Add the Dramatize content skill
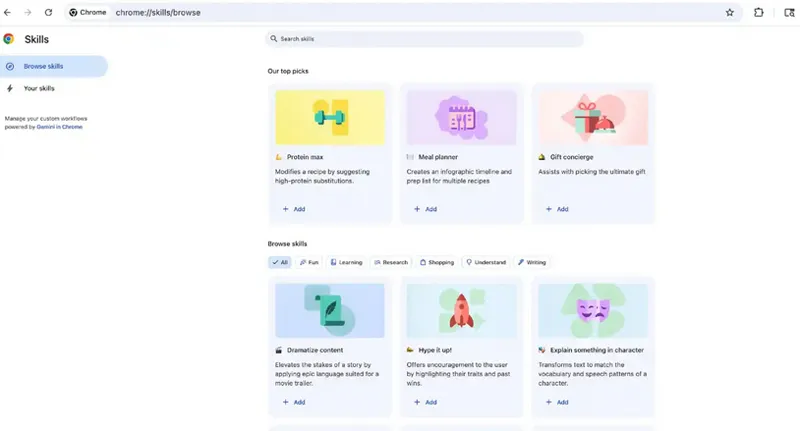This screenshot has height=431, width=800. click(x=294, y=402)
